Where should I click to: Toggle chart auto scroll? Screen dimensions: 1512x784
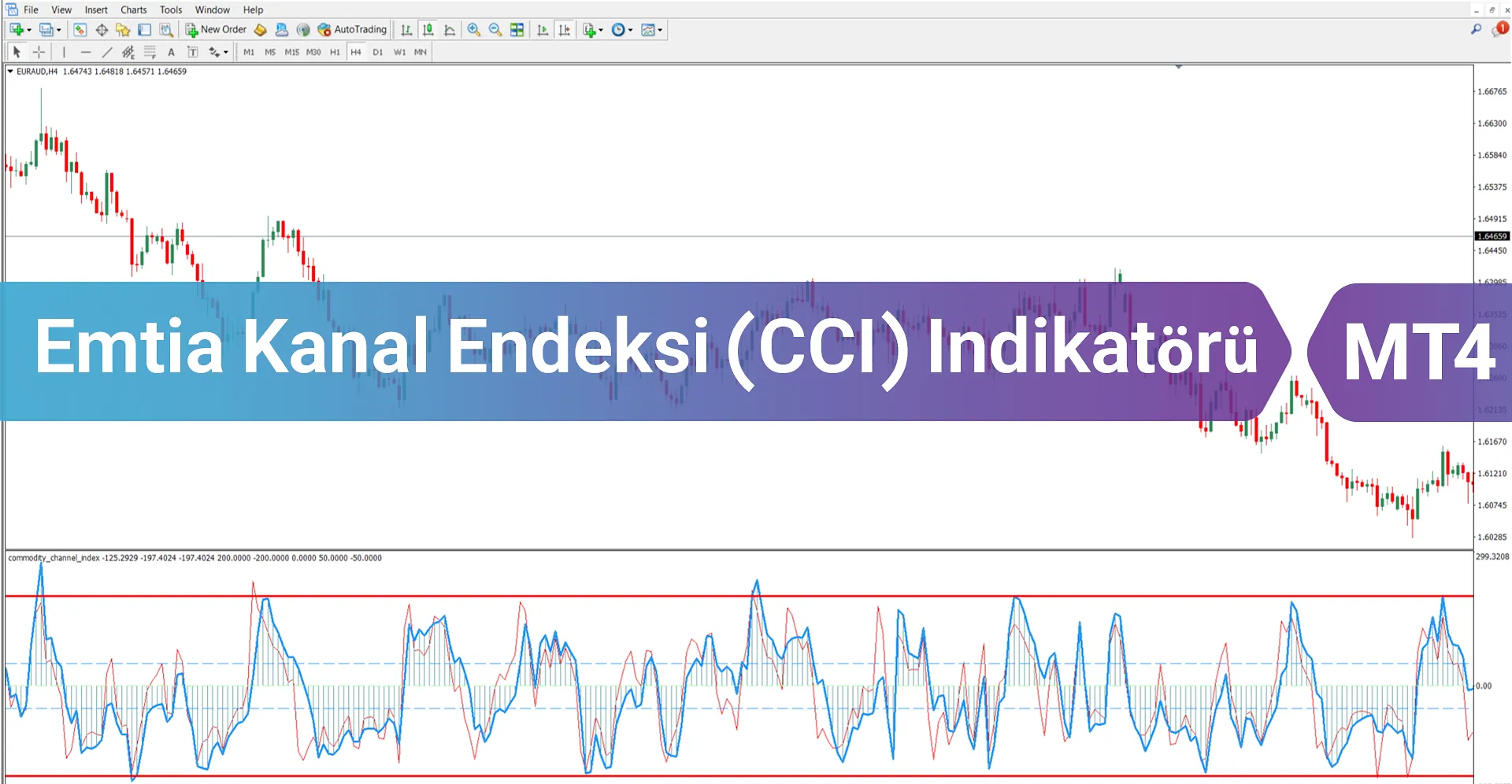(x=542, y=29)
